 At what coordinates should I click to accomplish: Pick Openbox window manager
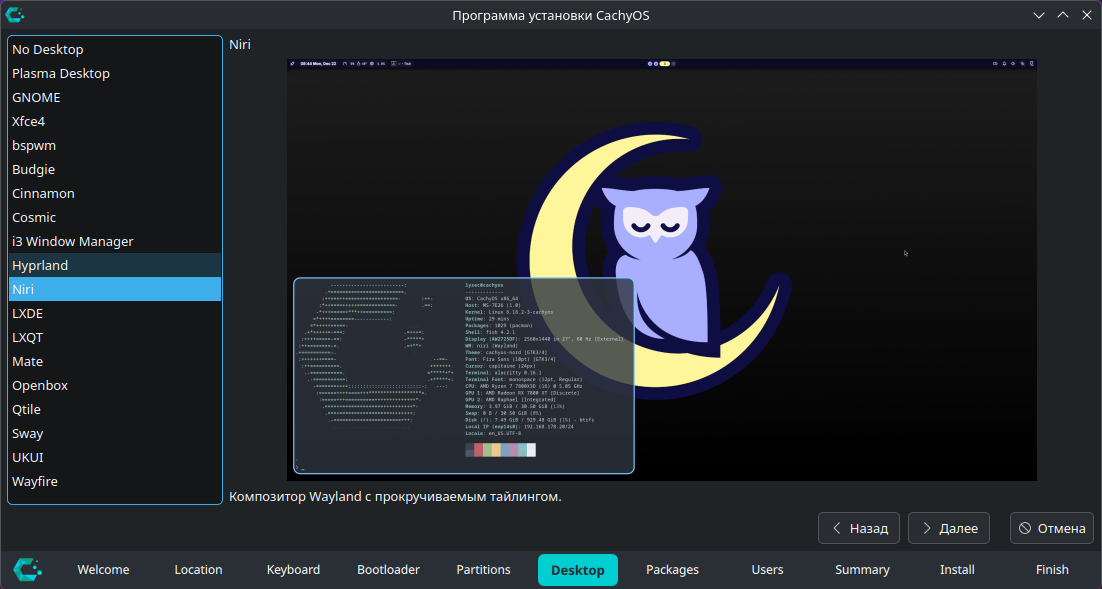pos(115,384)
